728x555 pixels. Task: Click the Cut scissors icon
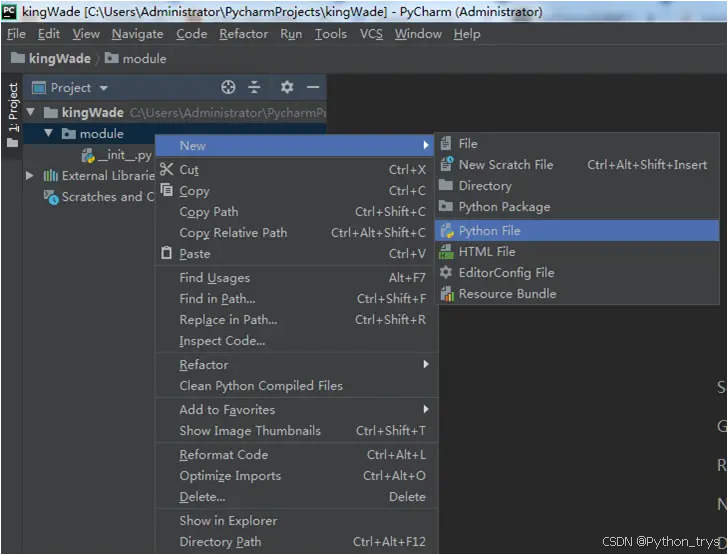(167, 169)
